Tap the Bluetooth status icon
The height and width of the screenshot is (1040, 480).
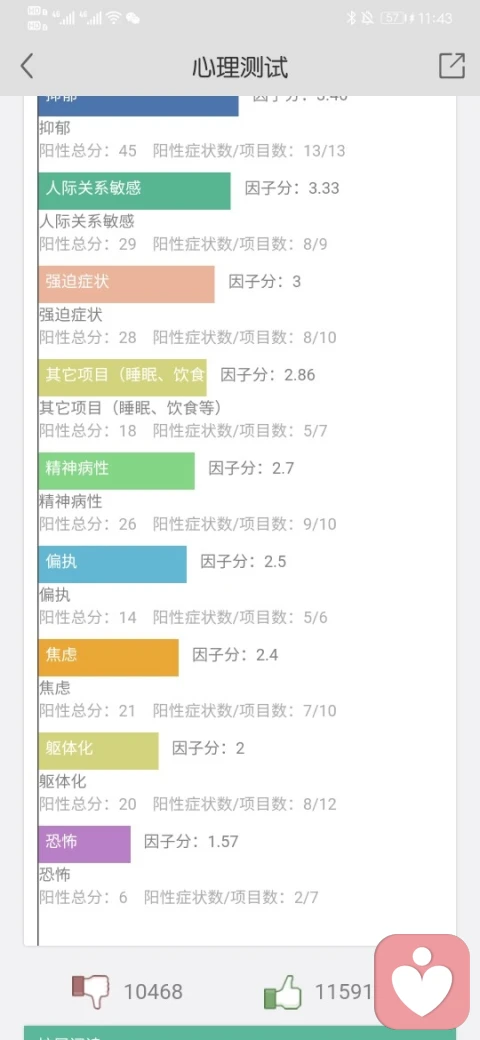click(x=351, y=19)
